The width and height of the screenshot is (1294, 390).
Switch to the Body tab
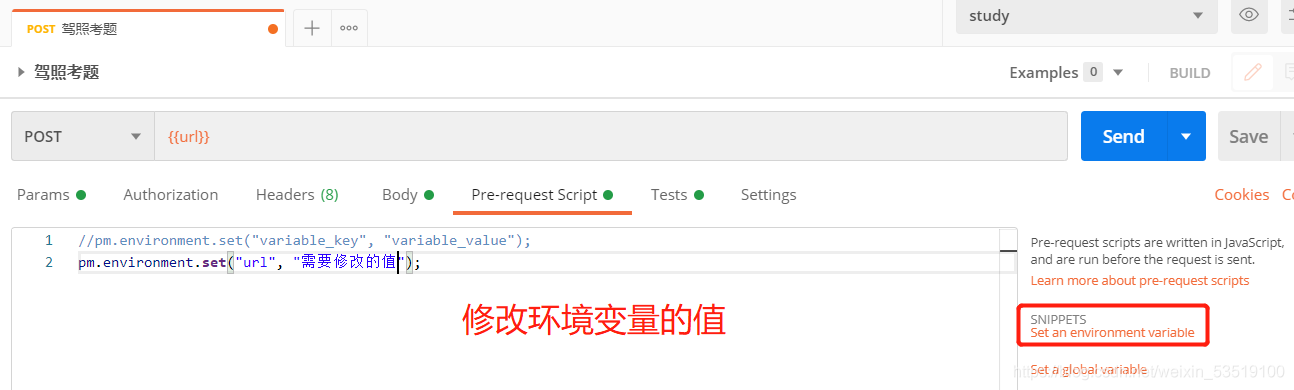pos(407,195)
